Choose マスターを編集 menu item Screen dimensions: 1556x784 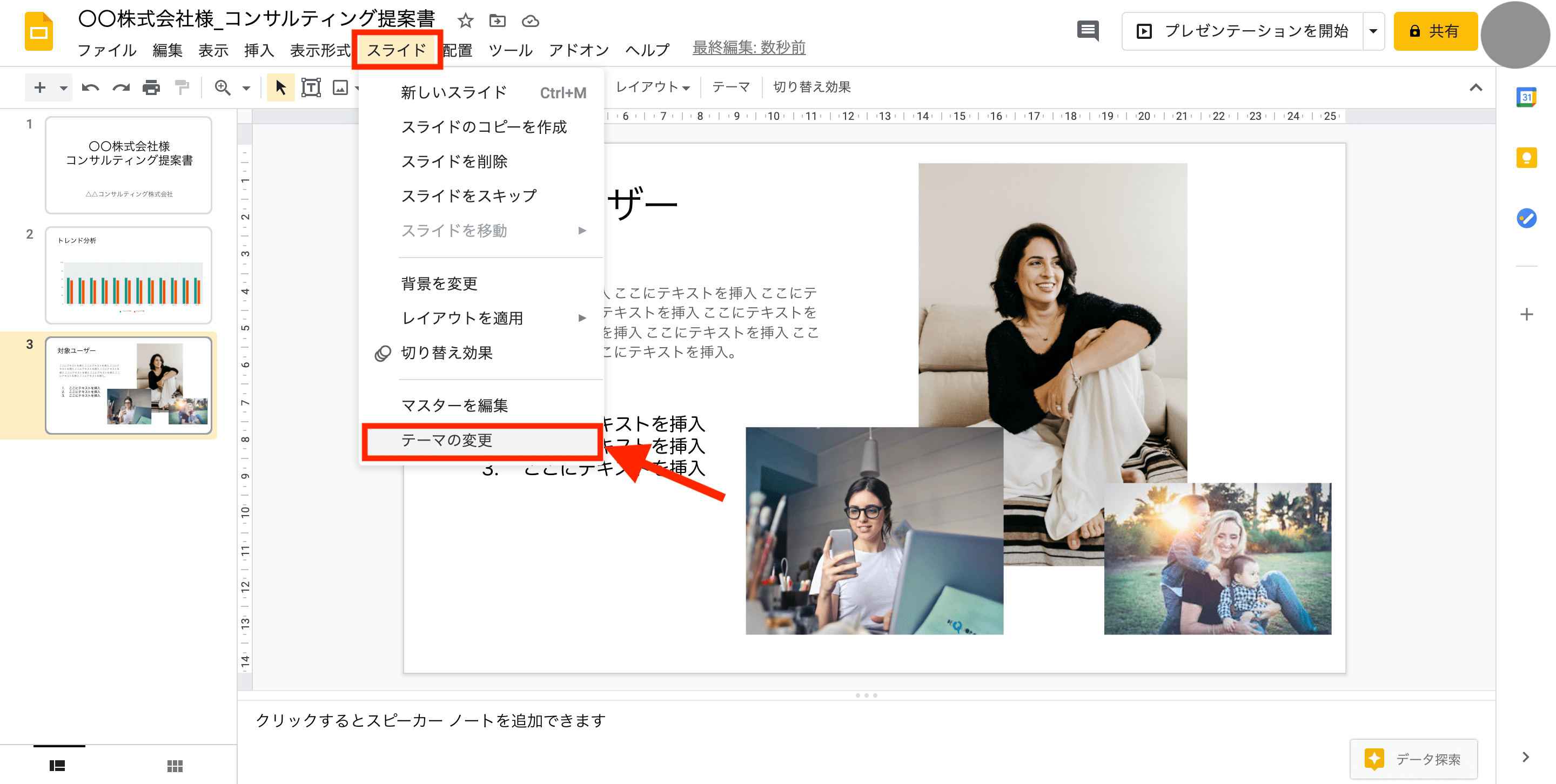click(481, 405)
